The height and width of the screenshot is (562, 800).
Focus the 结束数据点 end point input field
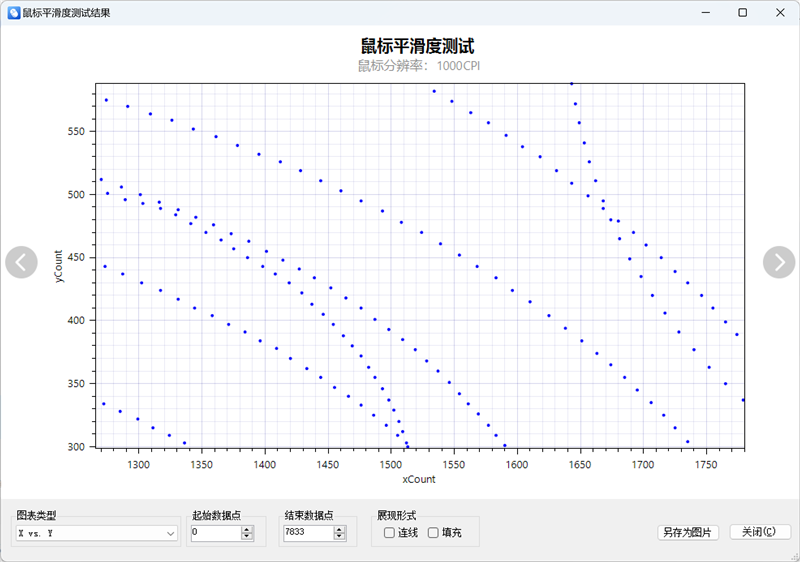pos(305,533)
